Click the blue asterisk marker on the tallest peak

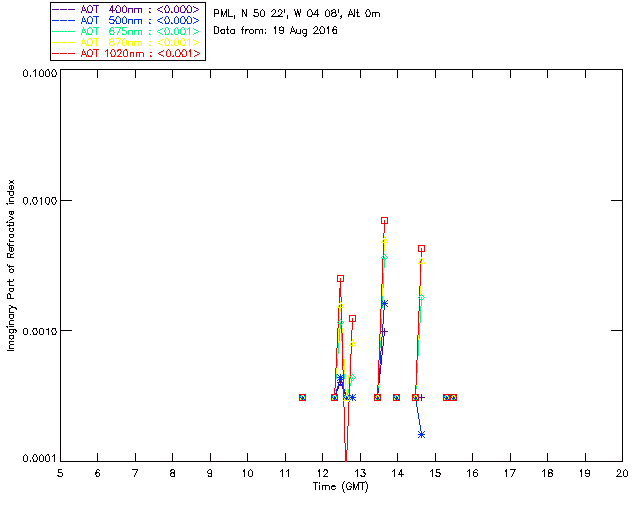384,304
